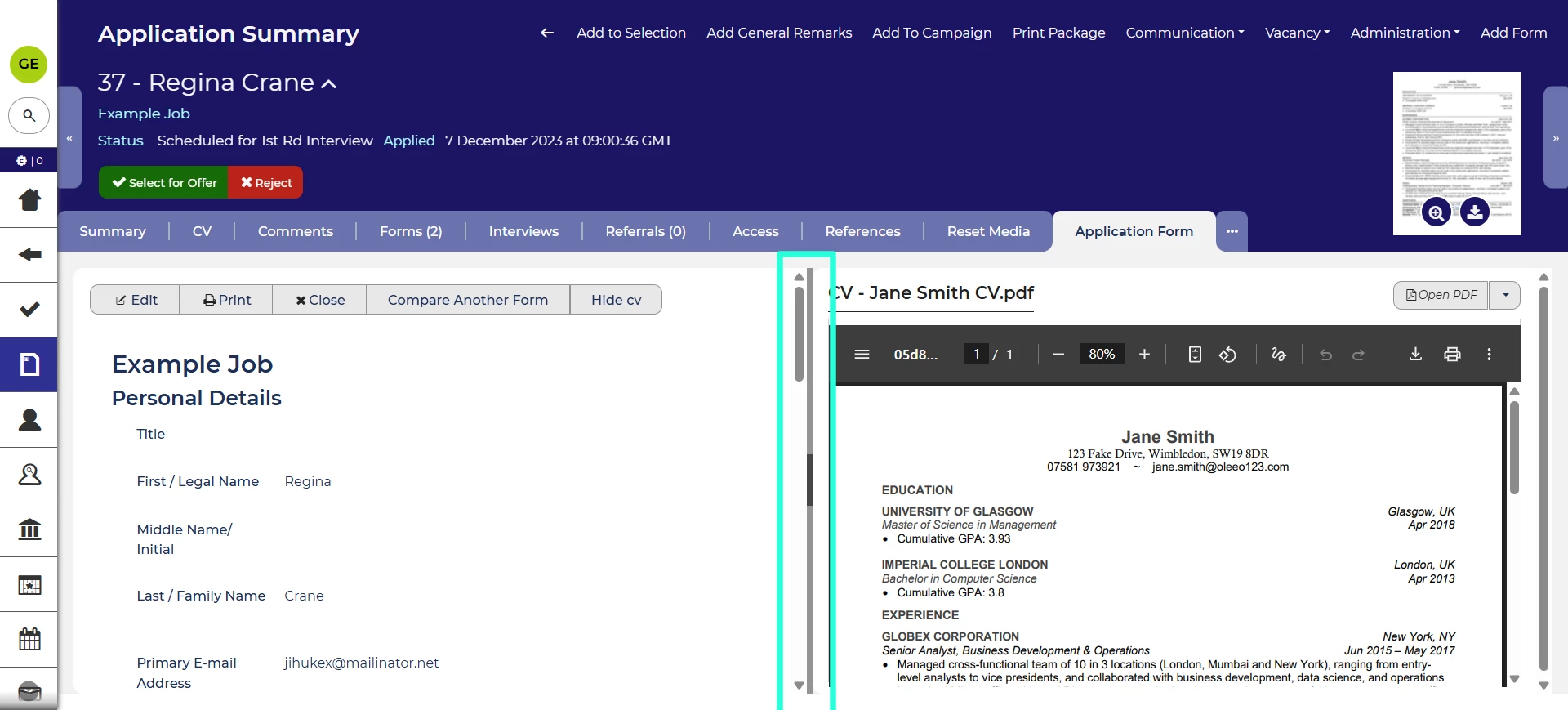Click Select for Offer button
1568x710 pixels.
click(164, 182)
